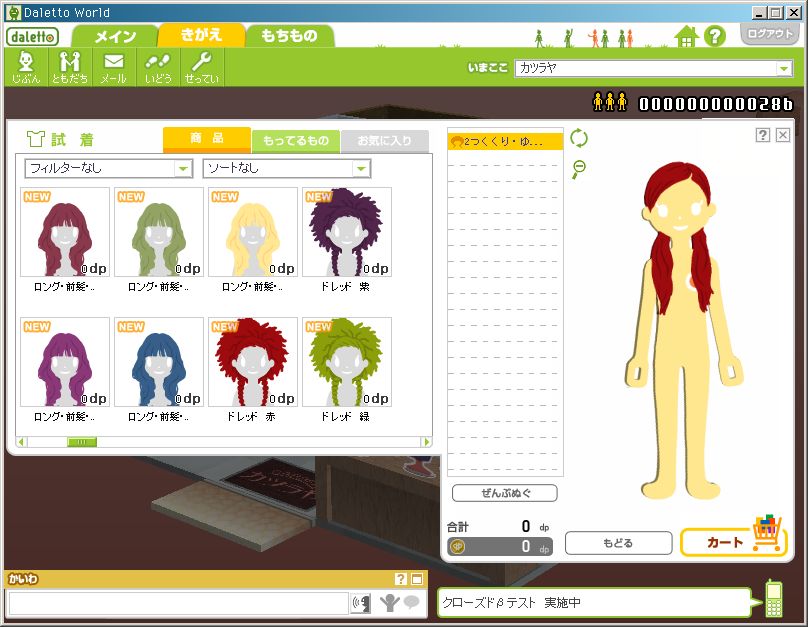Open the フィルターなし filter dropdown

pyautogui.click(x=108, y=168)
